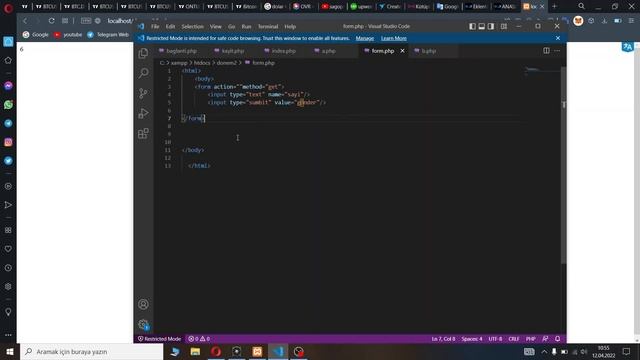Open the Extensions view
Screen dimensions: 640x360
pyautogui.click(x=143, y=133)
